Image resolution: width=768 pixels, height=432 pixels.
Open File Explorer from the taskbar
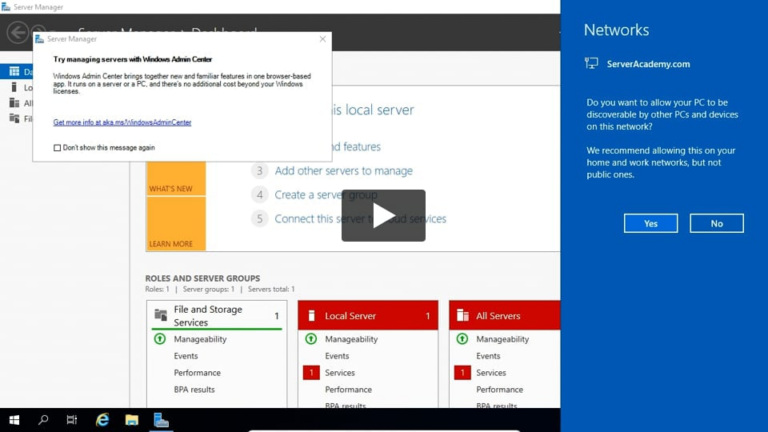coord(131,420)
